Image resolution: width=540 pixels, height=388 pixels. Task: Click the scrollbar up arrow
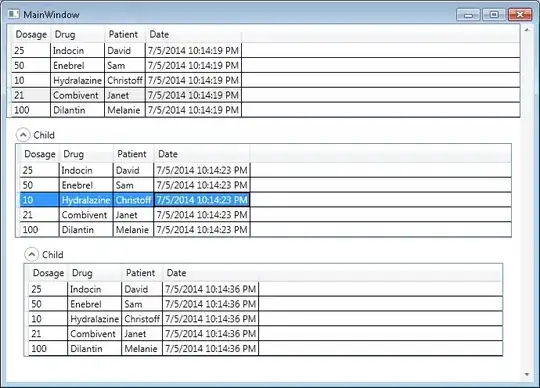pos(527,30)
